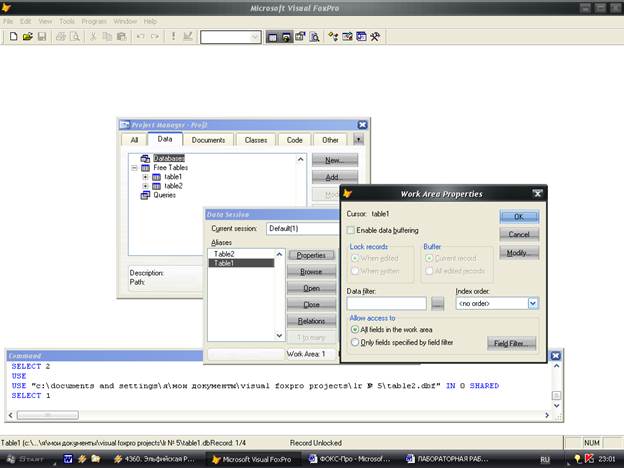Click the RU language indicator in tray
This screenshot has width=624, height=468.
click(x=545, y=460)
